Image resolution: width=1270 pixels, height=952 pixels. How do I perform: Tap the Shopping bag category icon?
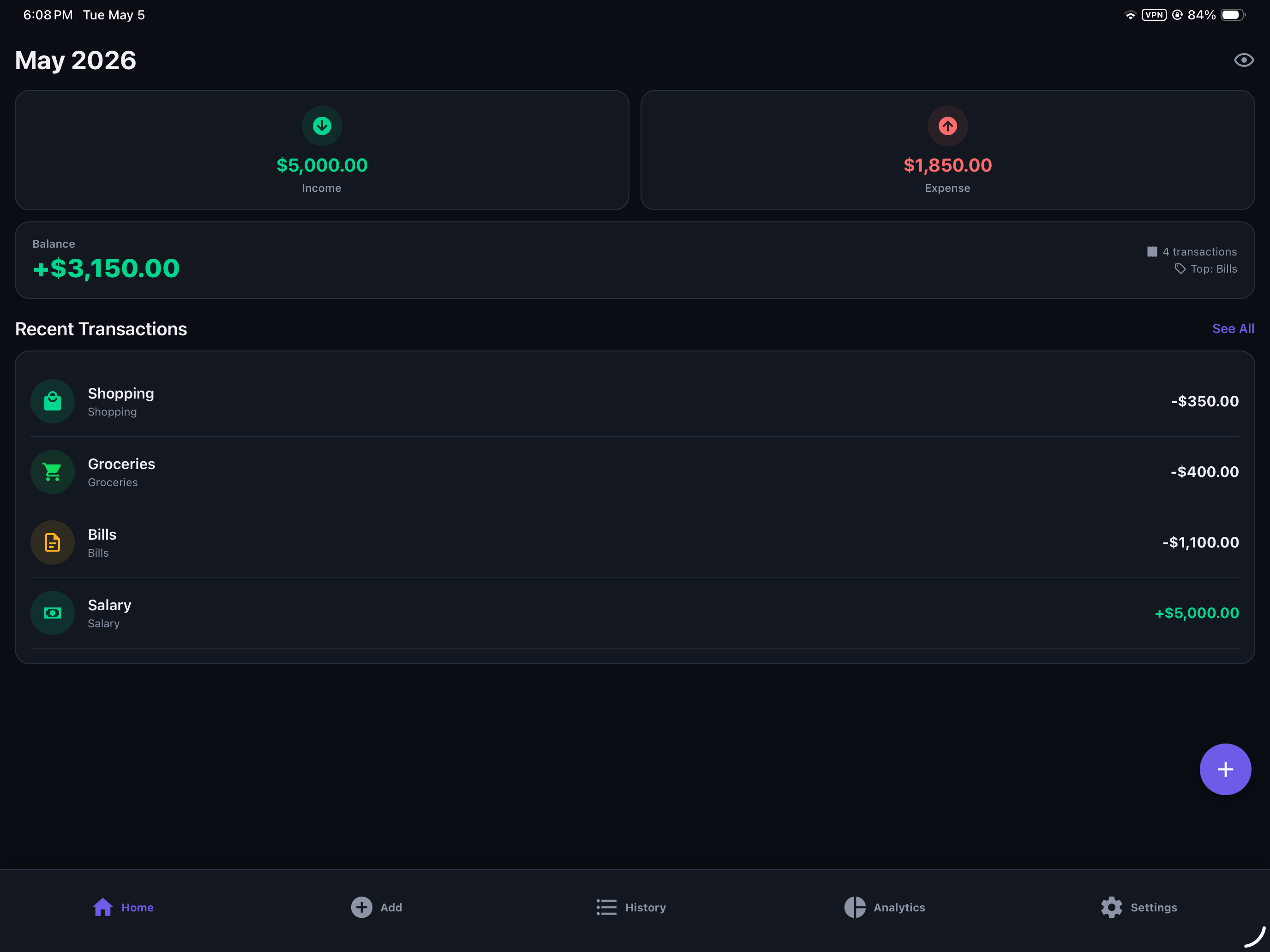(52, 401)
